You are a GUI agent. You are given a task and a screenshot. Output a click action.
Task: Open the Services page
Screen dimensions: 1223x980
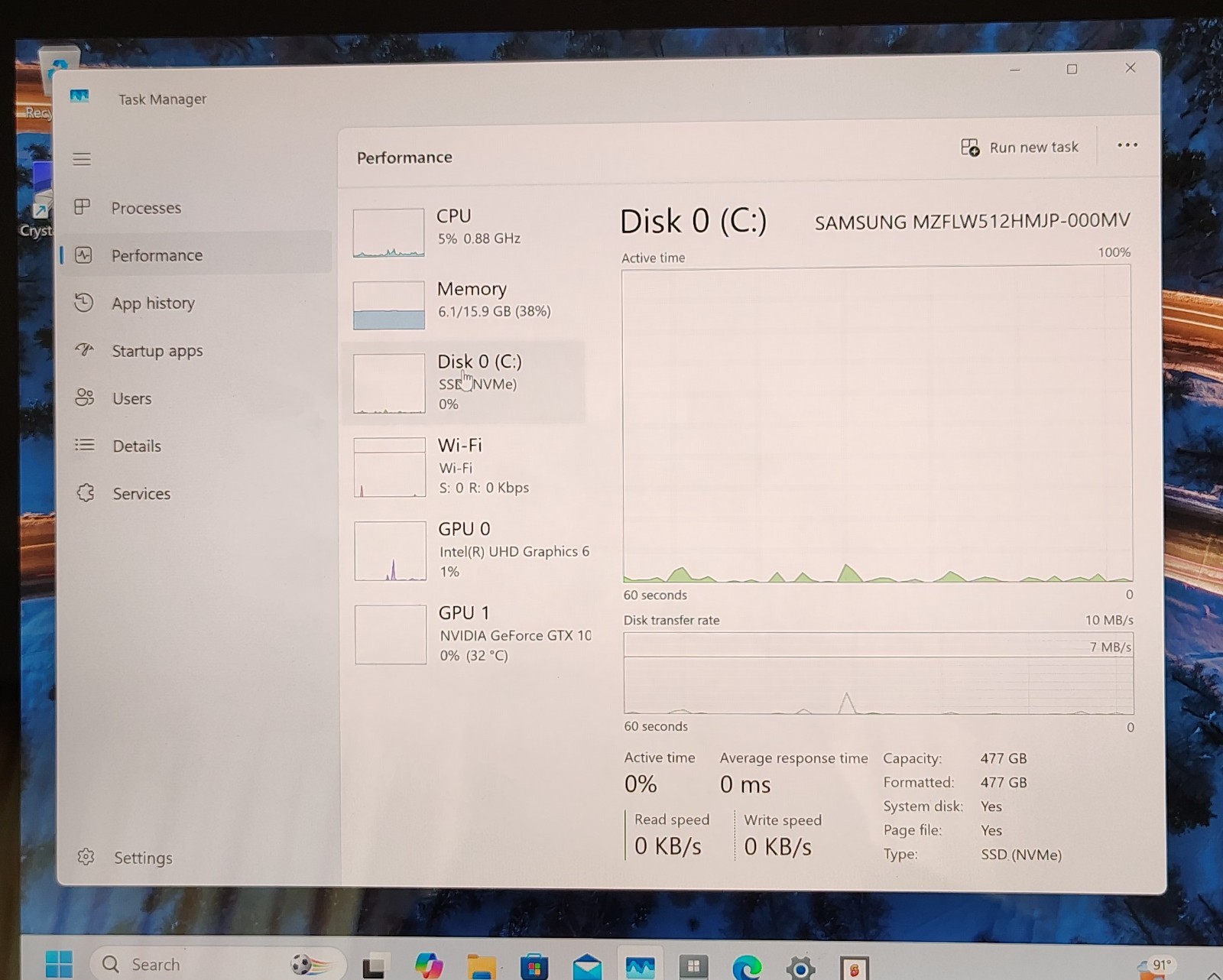click(x=196, y=493)
